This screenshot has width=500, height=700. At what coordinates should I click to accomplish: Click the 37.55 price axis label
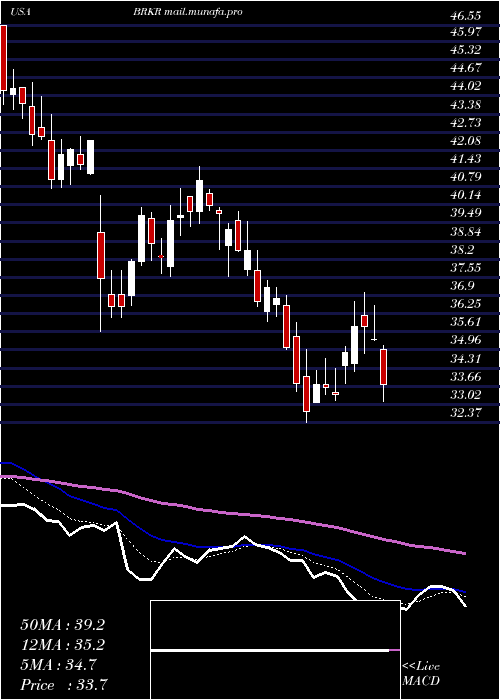click(465, 267)
